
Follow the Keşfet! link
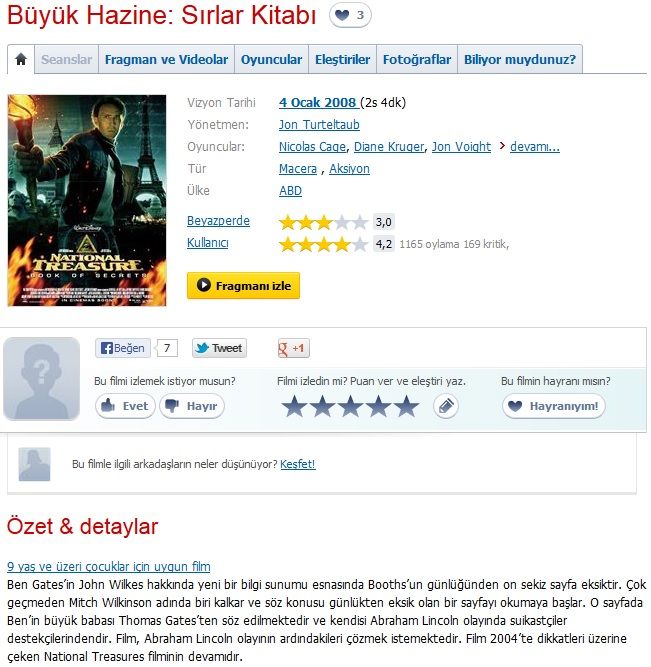click(298, 464)
